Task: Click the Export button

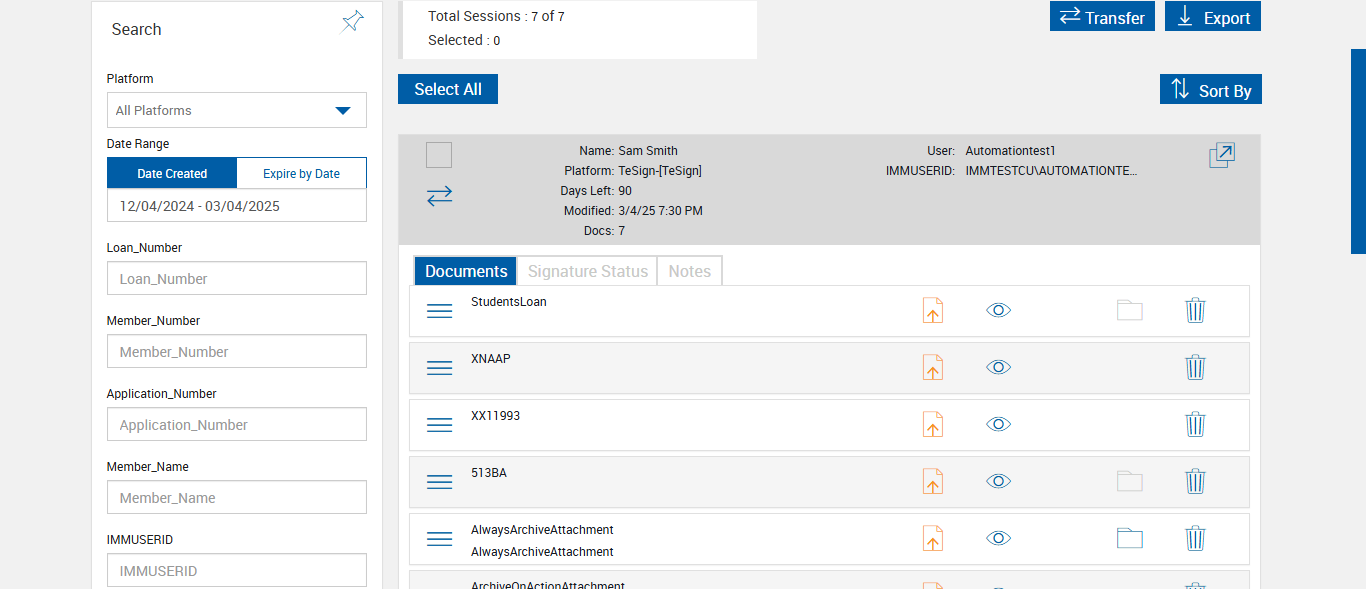Action: tap(1213, 16)
